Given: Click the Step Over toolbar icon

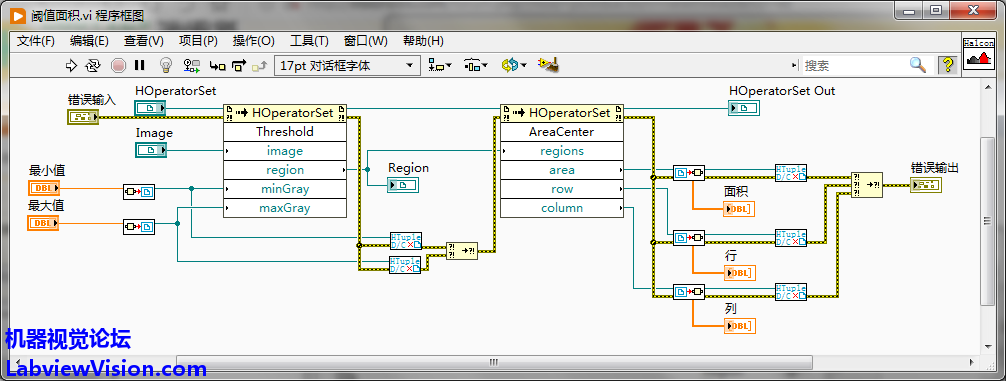Looking at the screenshot, I should (x=239, y=65).
